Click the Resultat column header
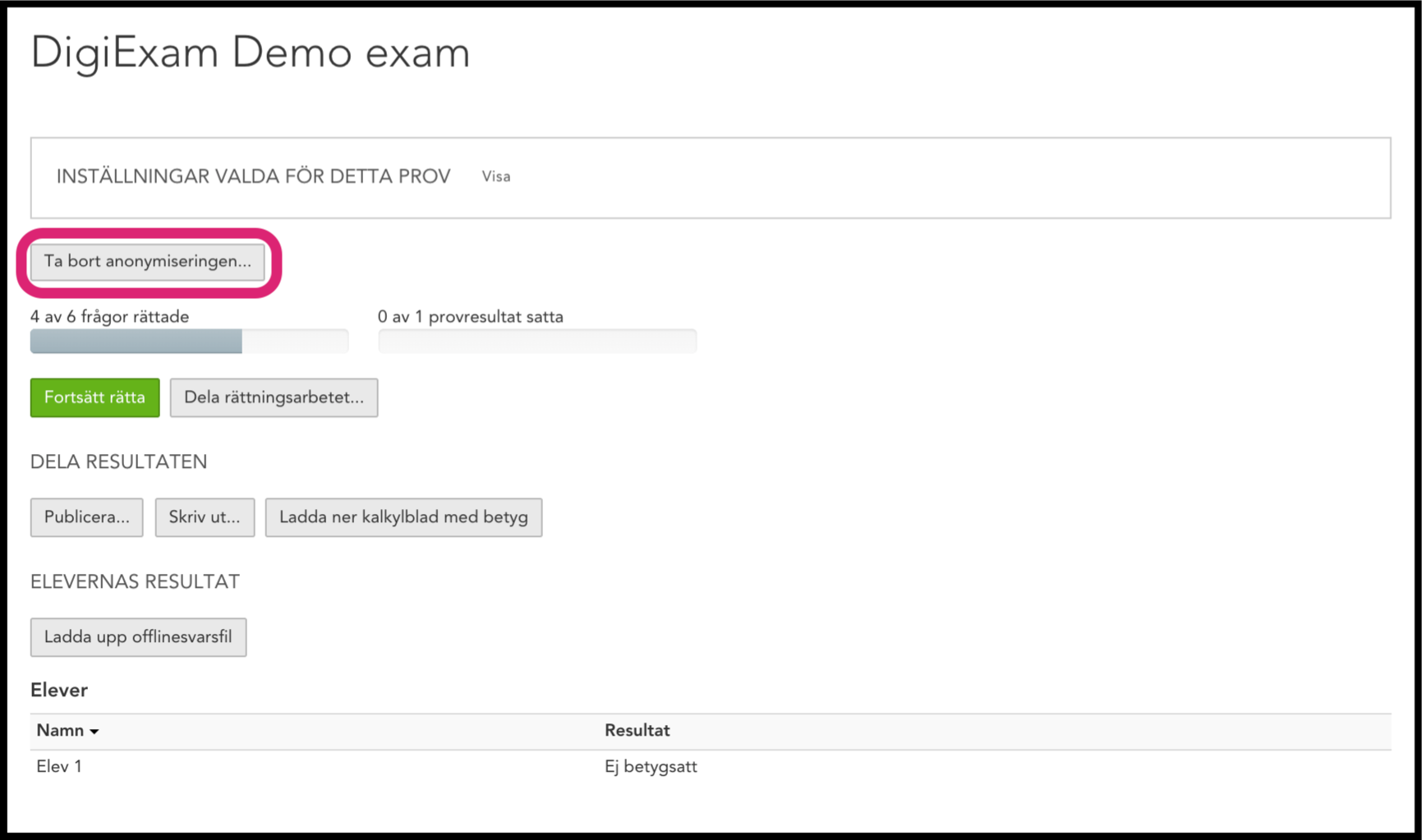This screenshot has width=1422, height=840. pos(637,731)
